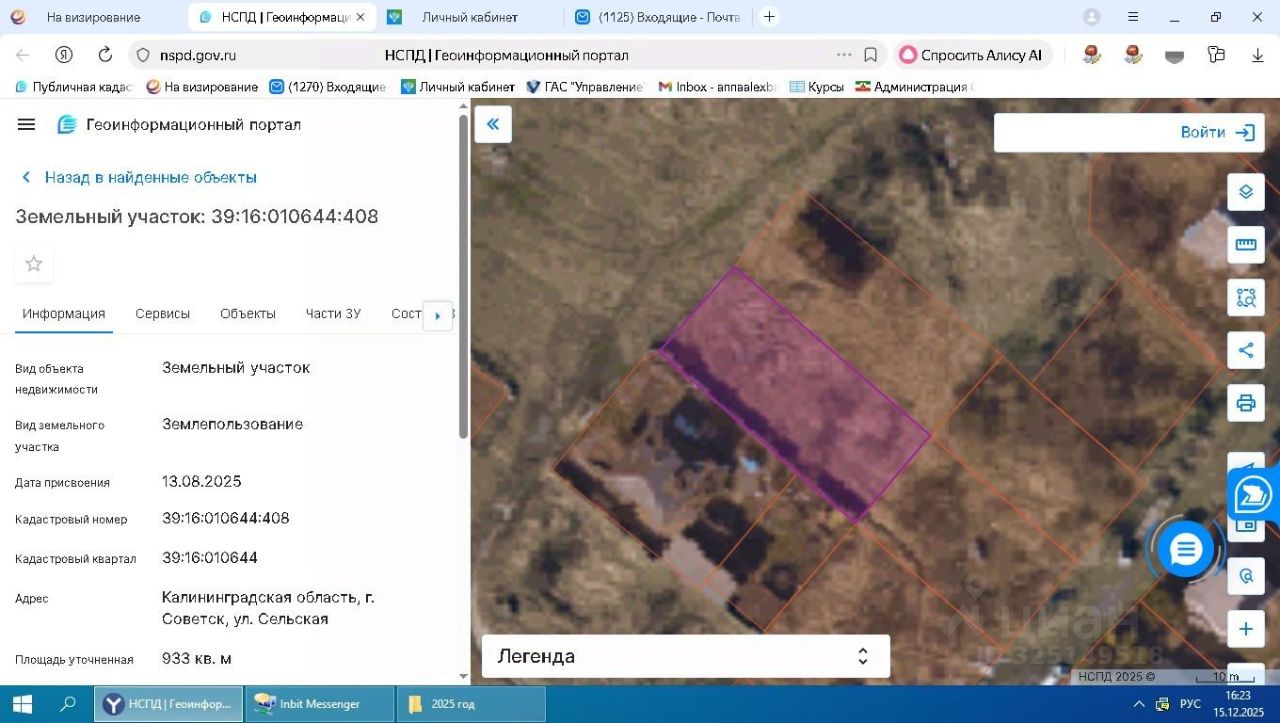Click Назад в найденные объекты link
This screenshot has width=1280, height=723.
click(139, 177)
